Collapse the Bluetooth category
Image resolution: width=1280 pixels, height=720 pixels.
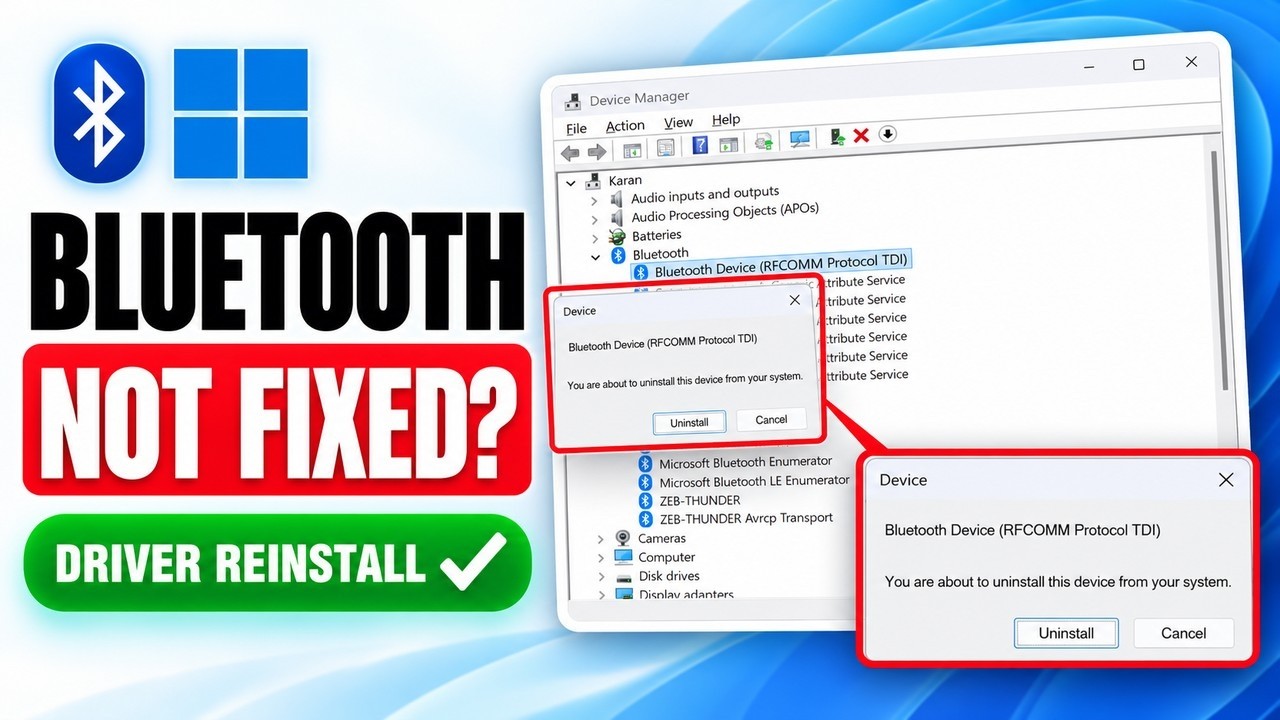pos(596,257)
